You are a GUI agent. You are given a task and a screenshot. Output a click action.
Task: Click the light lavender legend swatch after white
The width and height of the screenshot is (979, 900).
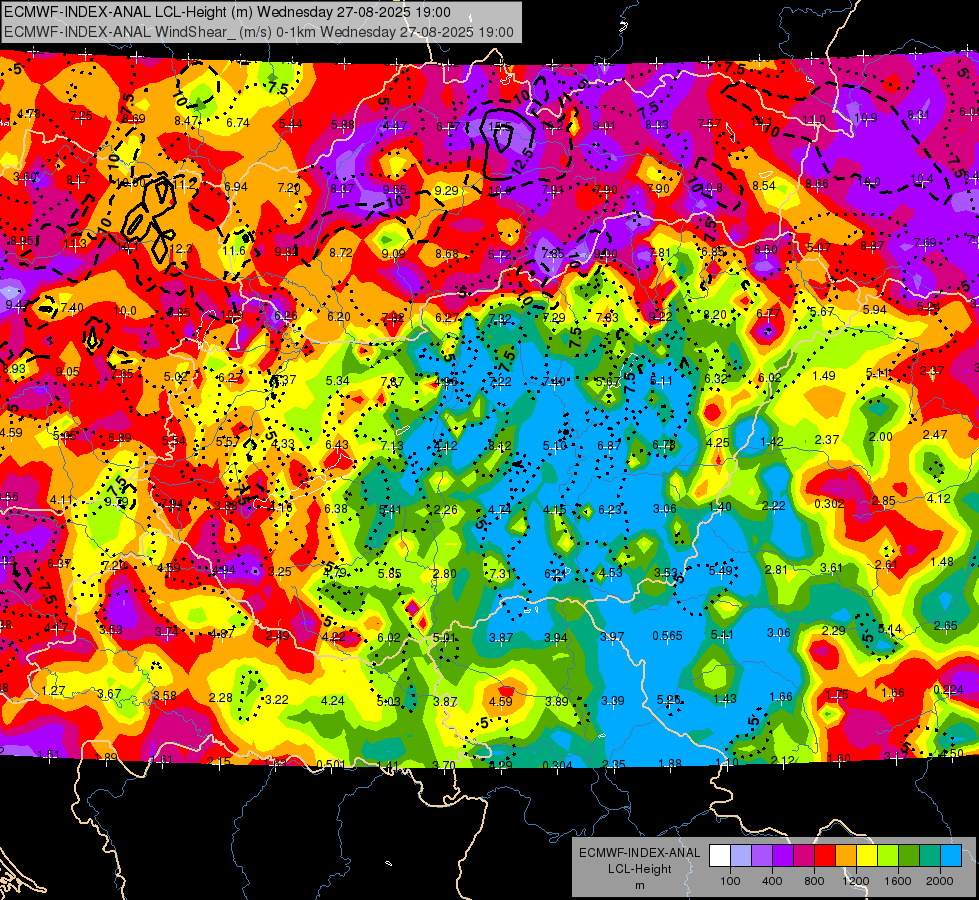(x=741, y=856)
